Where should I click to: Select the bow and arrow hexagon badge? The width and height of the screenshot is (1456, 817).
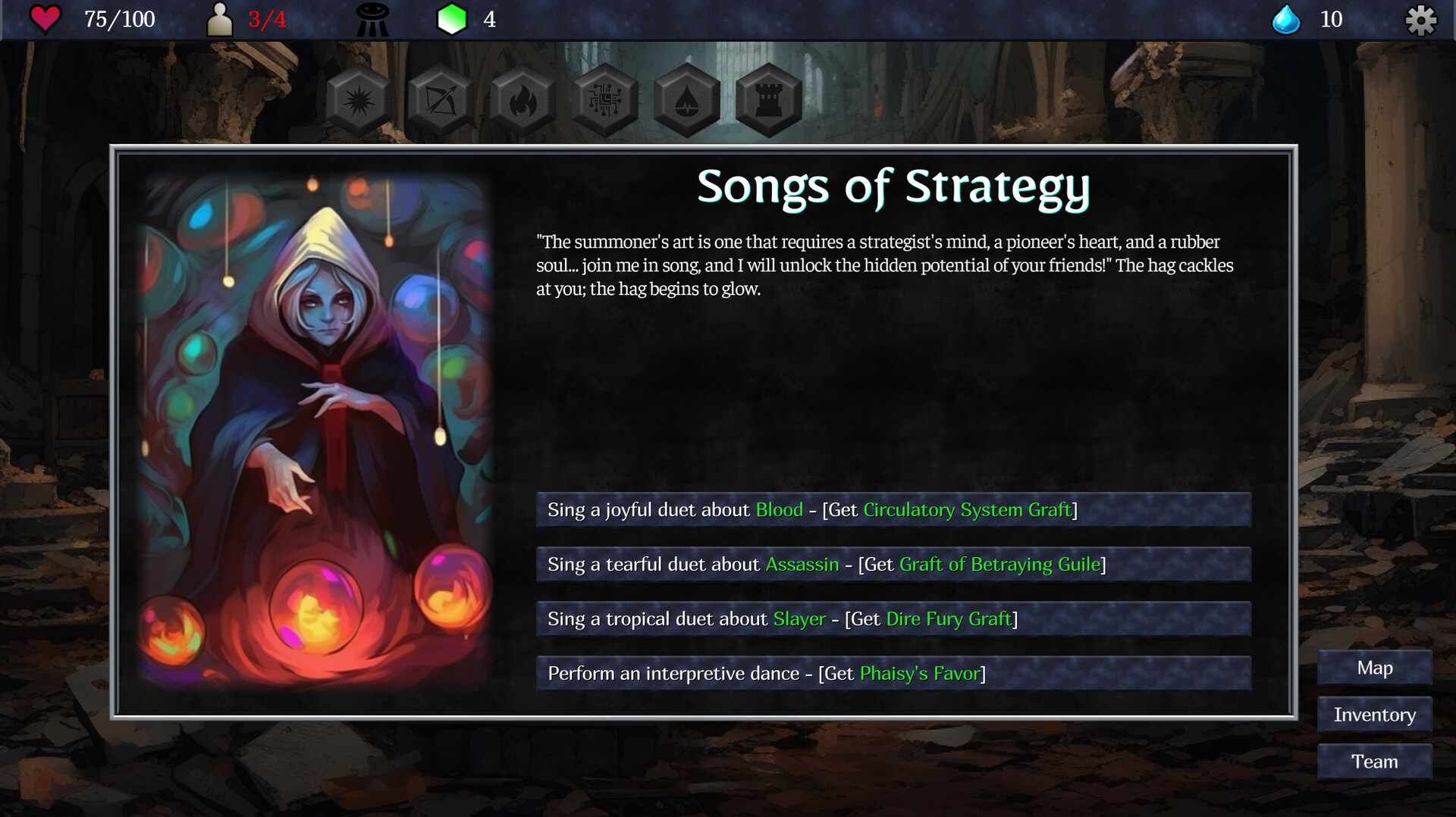pos(441,101)
